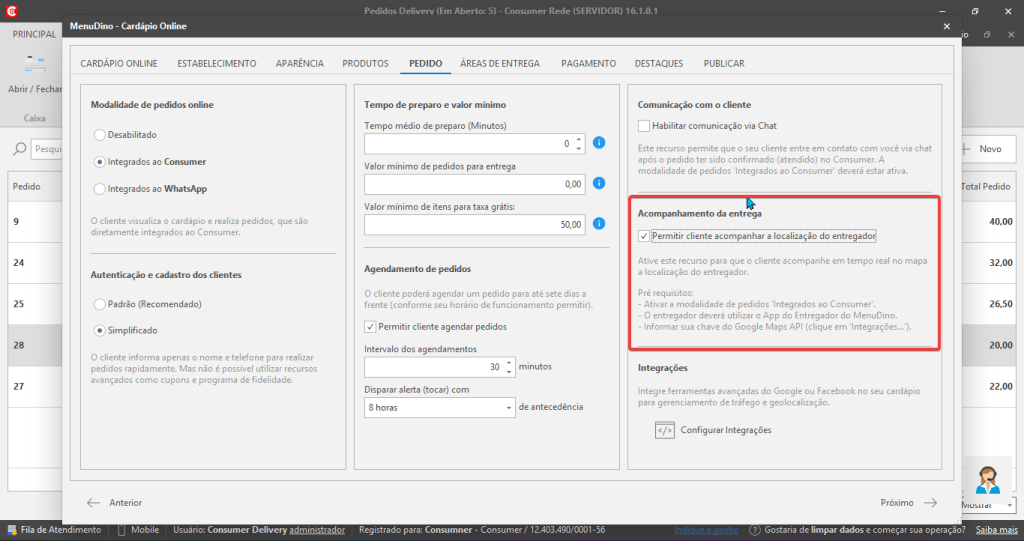This screenshot has width=1024, height=541.
Task: Decrease Tempo médio de preparo spinner
Action: pos(579,148)
